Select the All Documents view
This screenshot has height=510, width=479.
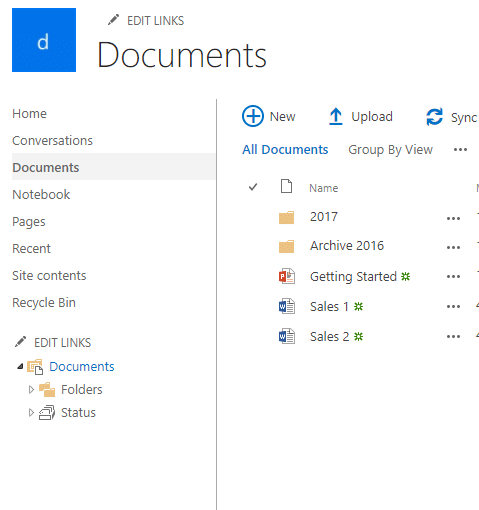[x=285, y=150]
